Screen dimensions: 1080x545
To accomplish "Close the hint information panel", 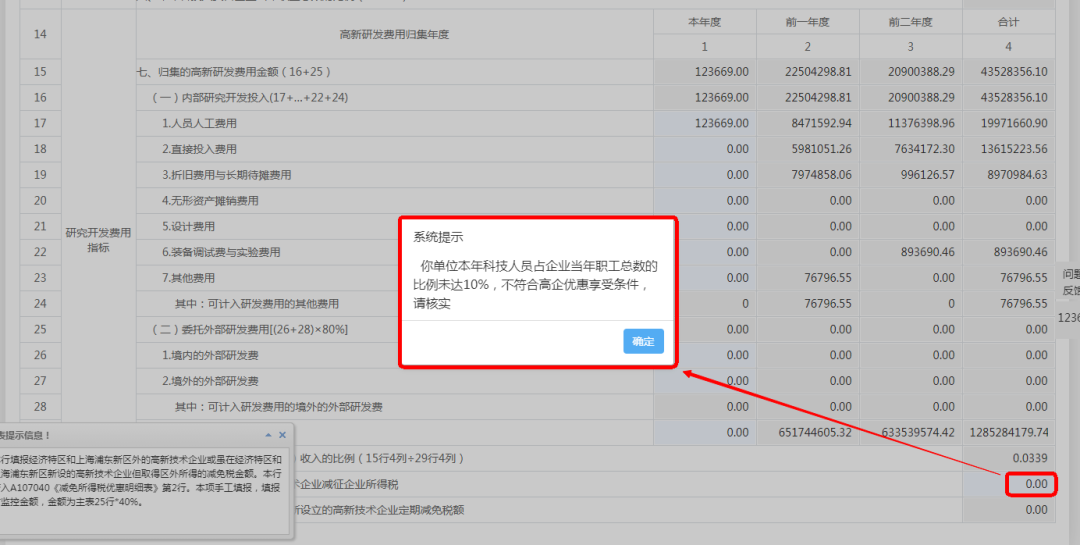I will (x=282, y=436).
